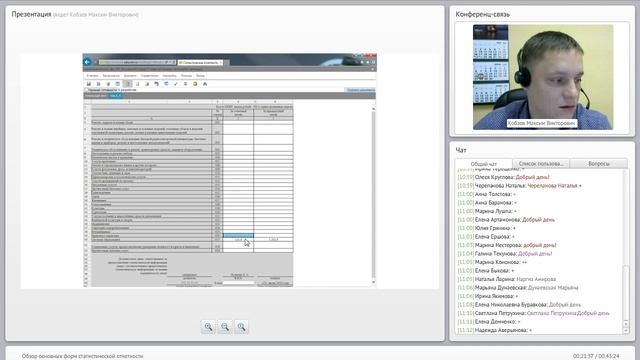Toggle the checkbox below the report toolbar

click(86, 90)
